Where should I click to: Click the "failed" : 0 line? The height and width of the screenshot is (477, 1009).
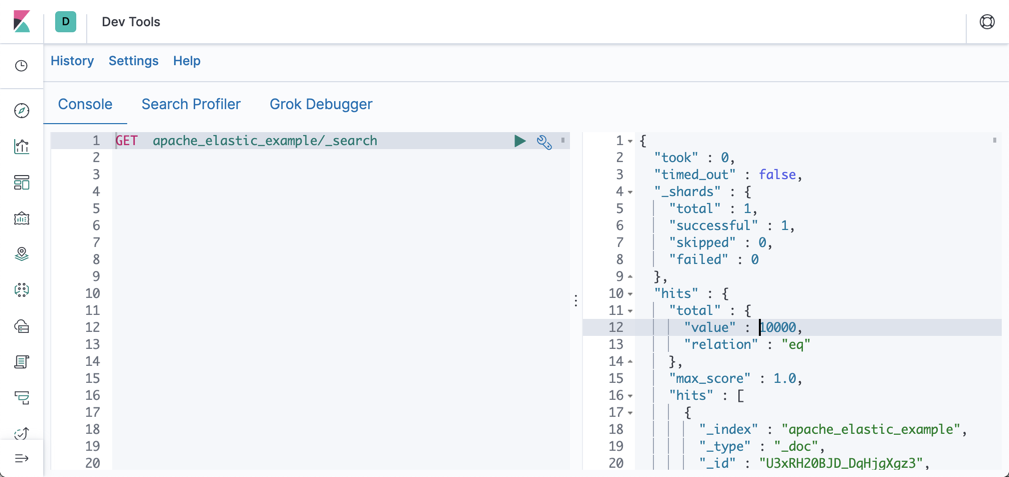pyautogui.click(x=714, y=259)
